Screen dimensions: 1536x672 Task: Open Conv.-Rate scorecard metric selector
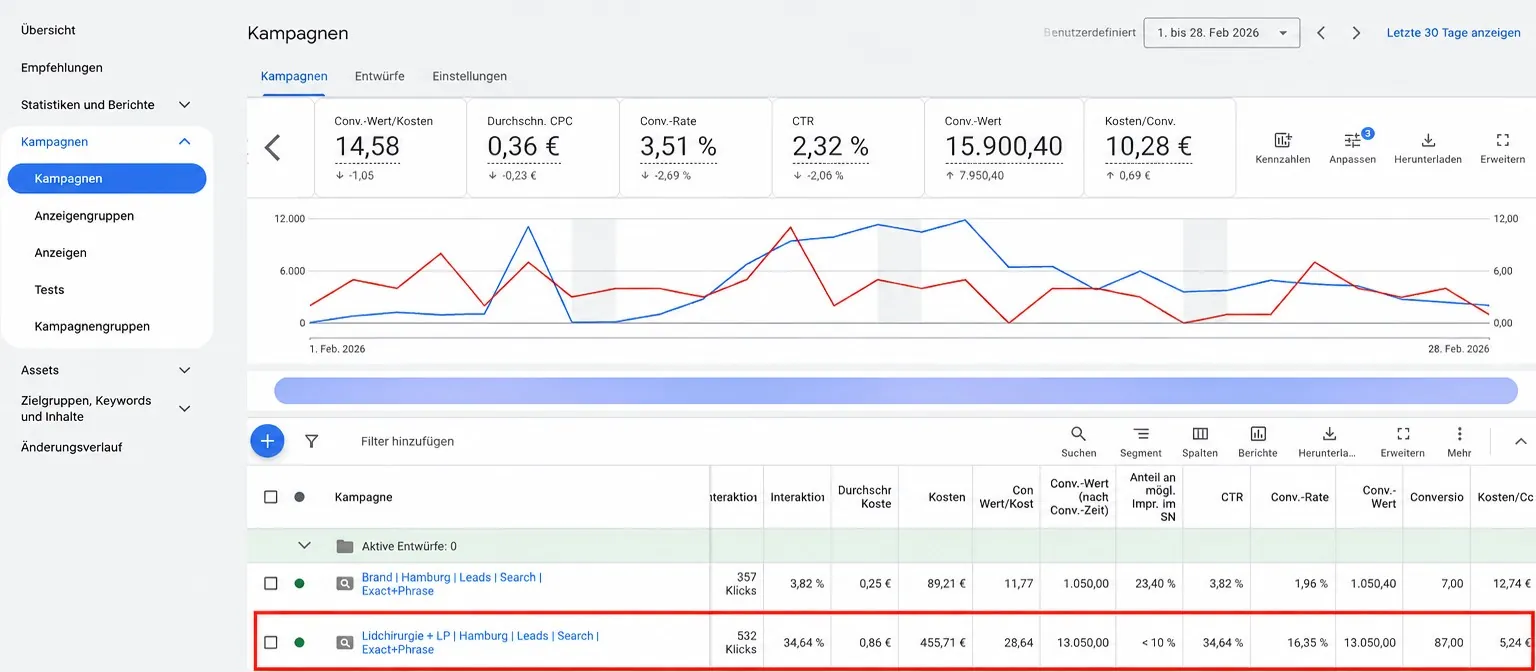pyautogui.click(x=668, y=121)
